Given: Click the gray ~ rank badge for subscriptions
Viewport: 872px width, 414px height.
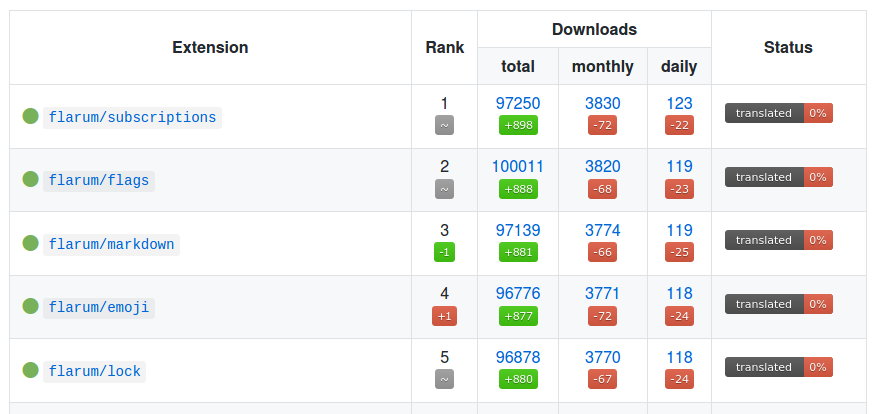Looking at the screenshot, I should point(444,125).
